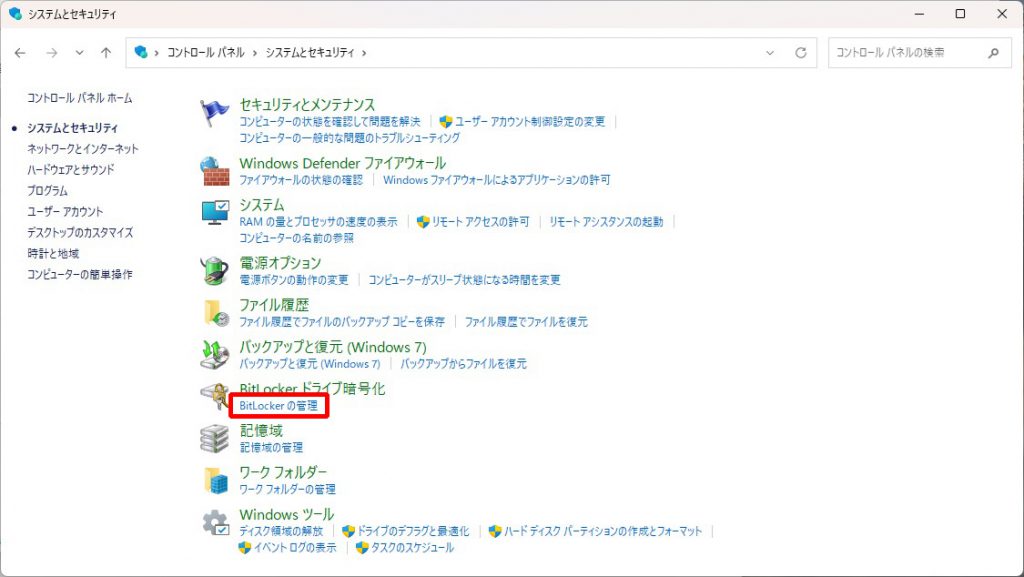The image size is (1024, 577).
Task: Click コンピューターの状態を確認して問題を解決
Action: [x=330, y=121]
